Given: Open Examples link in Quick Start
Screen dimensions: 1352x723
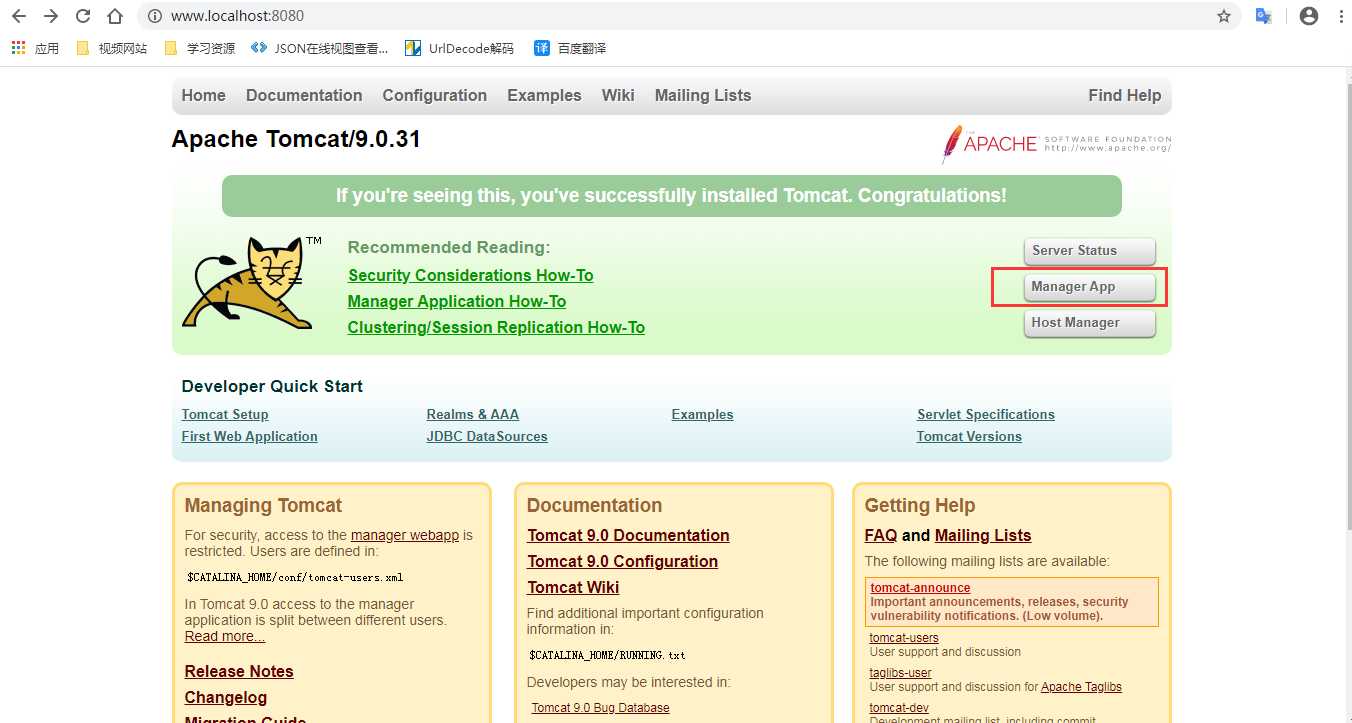Looking at the screenshot, I should (x=703, y=414).
